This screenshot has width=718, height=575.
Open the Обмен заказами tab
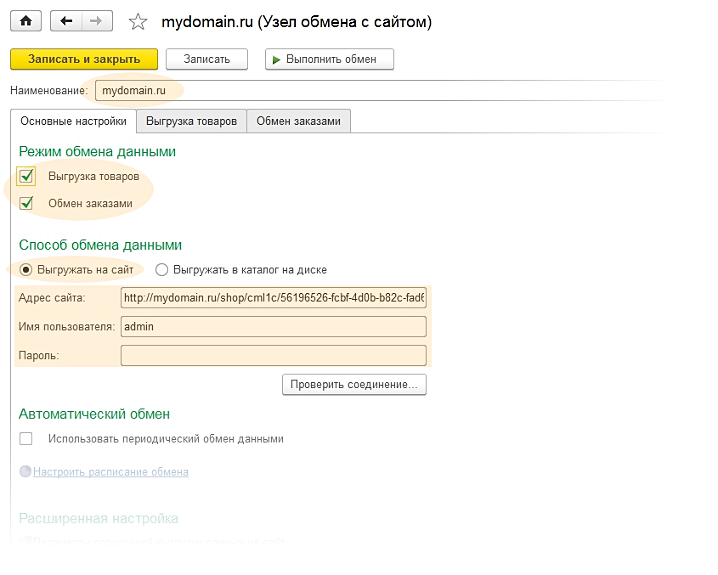click(x=298, y=121)
